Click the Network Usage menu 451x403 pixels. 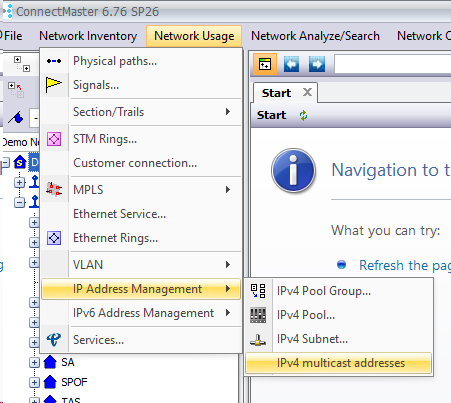point(194,36)
